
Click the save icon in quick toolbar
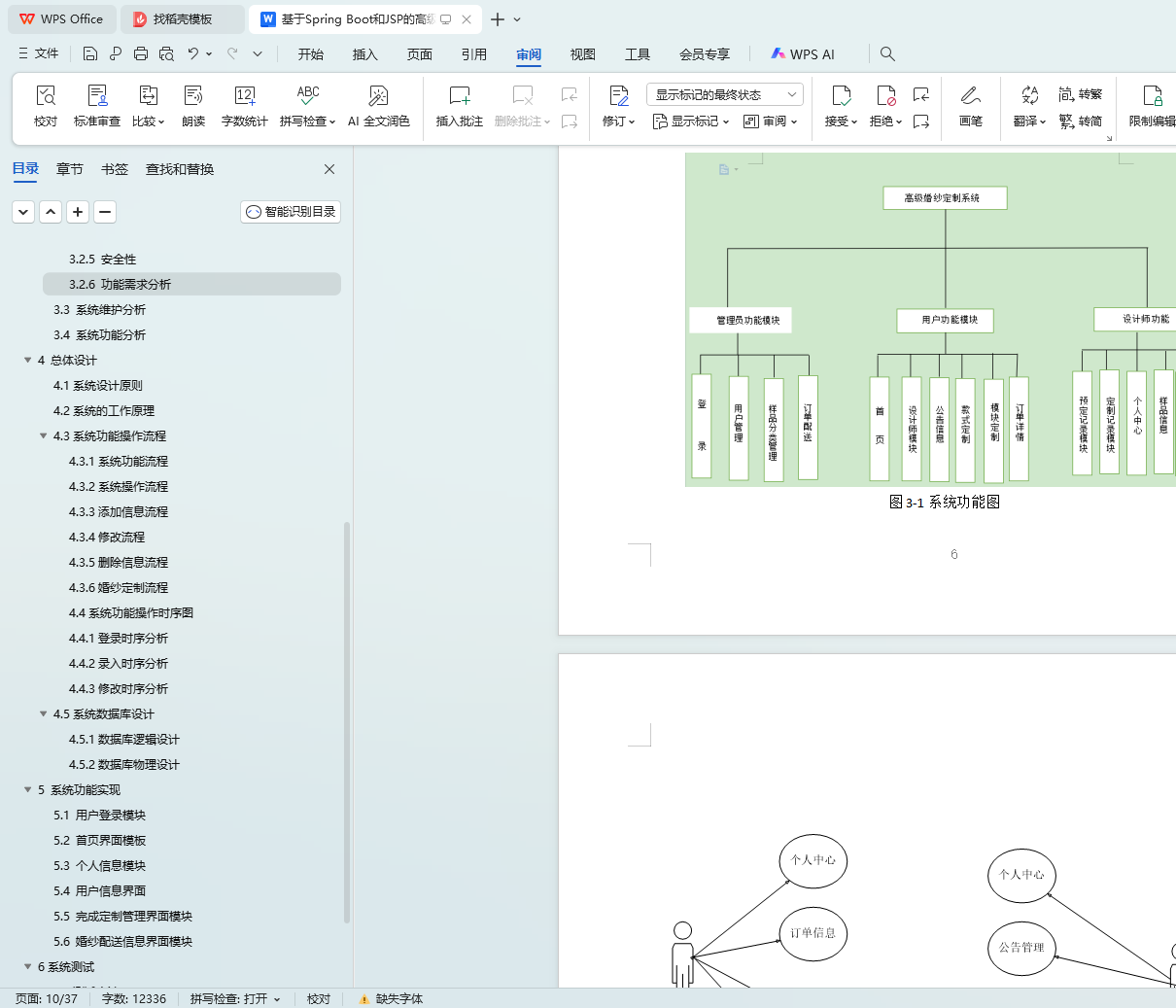click(90, 53)
